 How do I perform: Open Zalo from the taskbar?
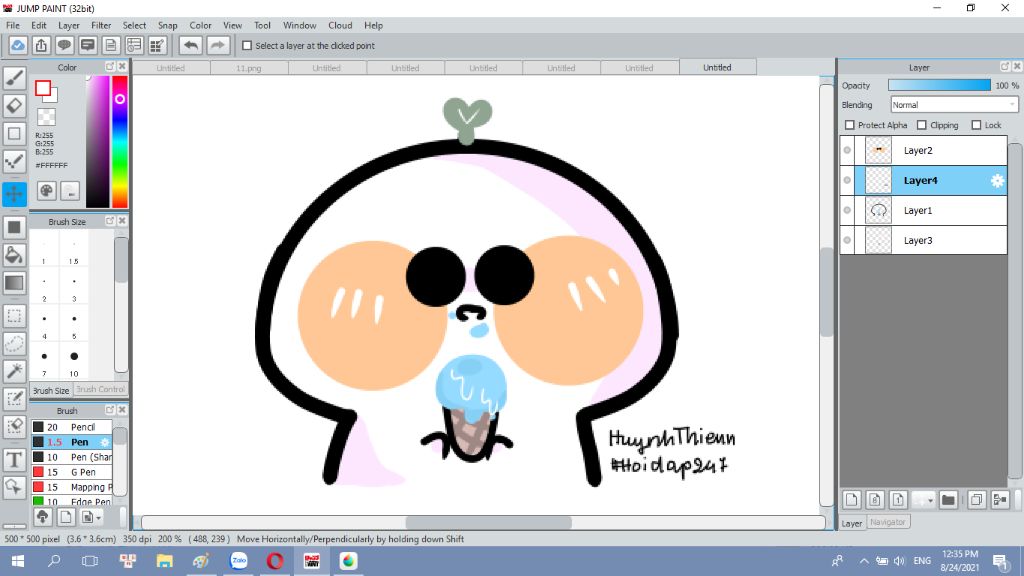239,561
